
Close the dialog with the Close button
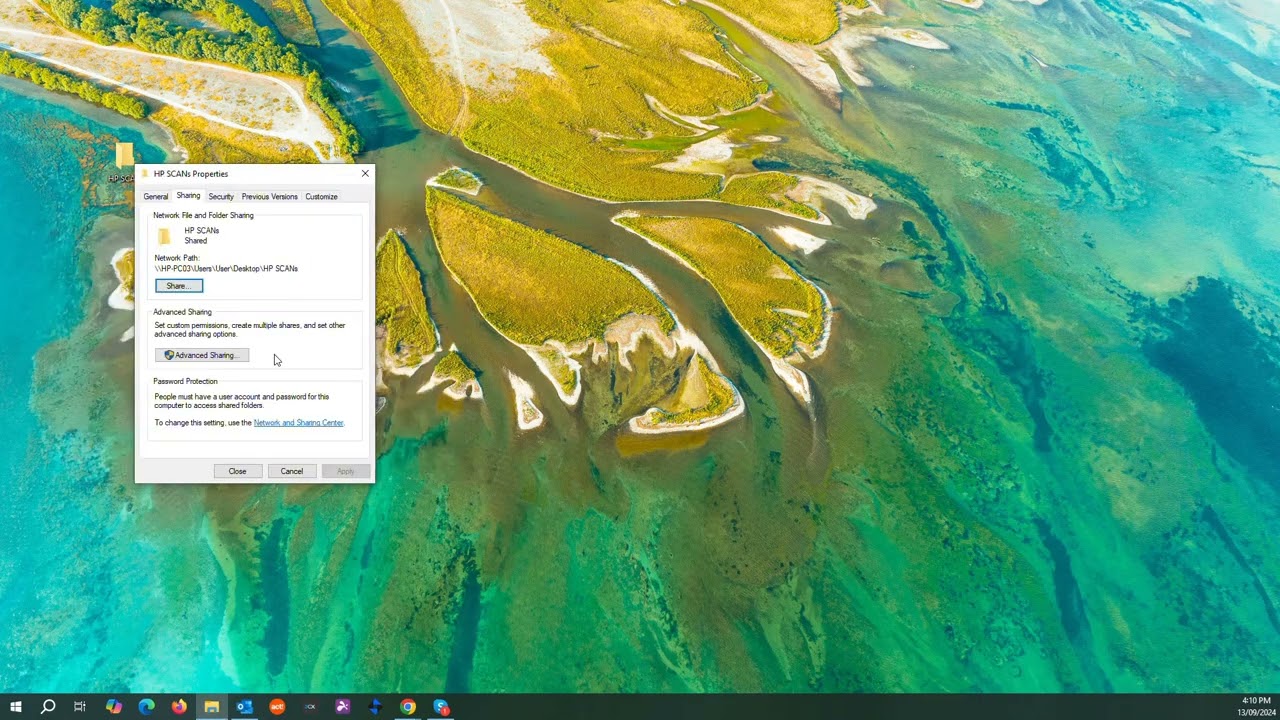[x=237, y=471]
